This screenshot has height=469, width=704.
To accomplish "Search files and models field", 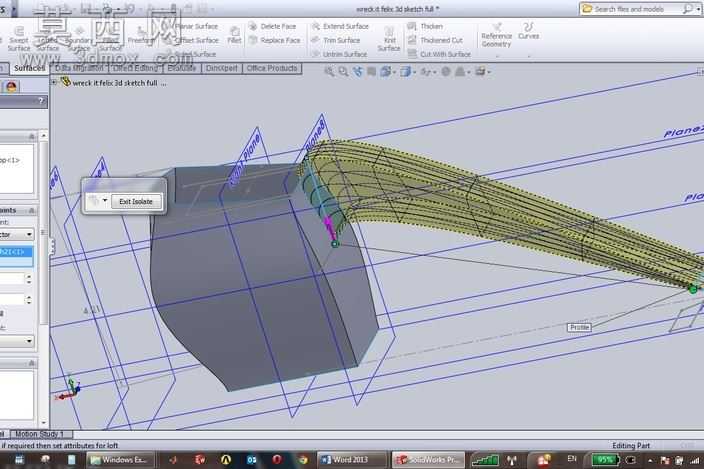I will click(x=638, y=9).
